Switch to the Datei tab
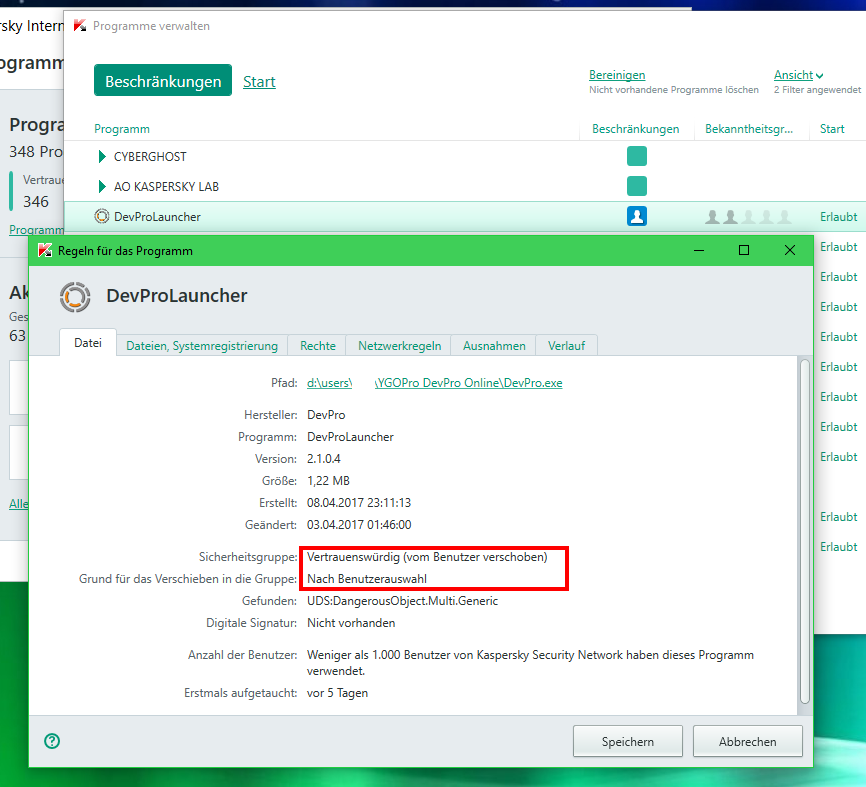This screenshot has width=866, height=787. [88, 343]
